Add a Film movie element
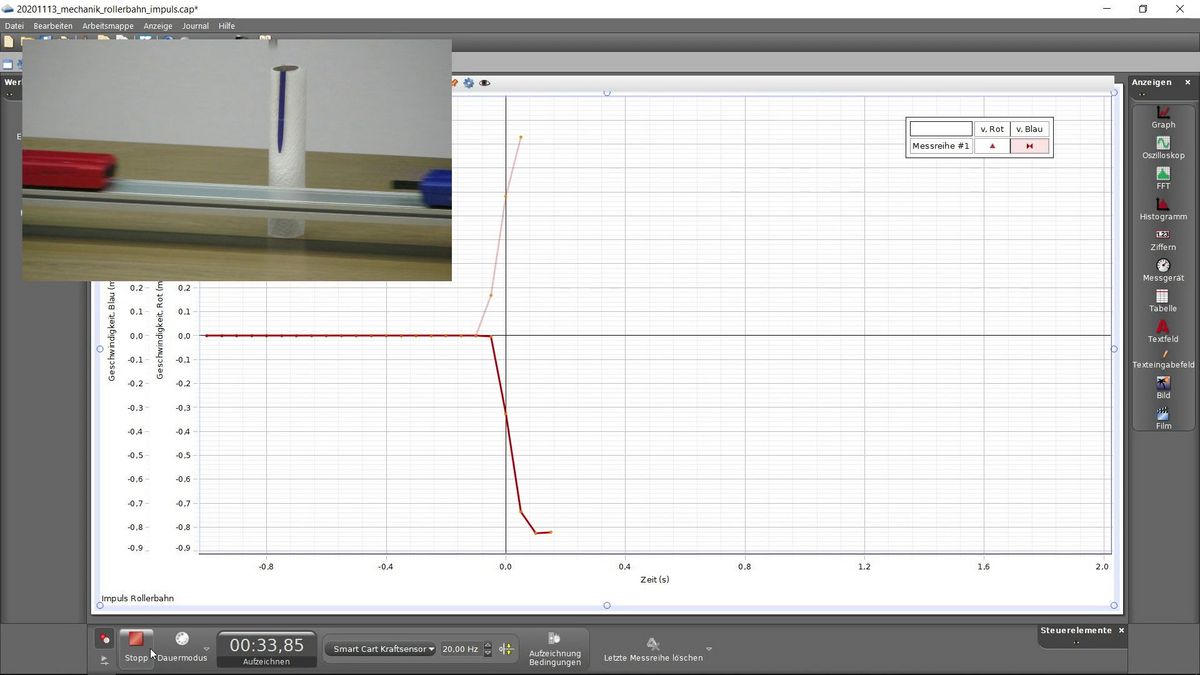The width and height of the screenshot is (1200, 675). click(x=1163, y=418)
